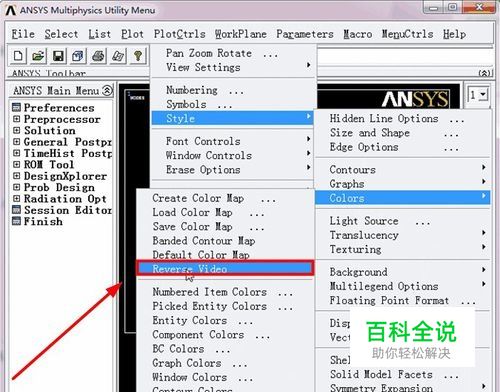This screenshot has height=392, width=500.
Task: Click the ANSYS command input field
Action: click(x=405, y=57)
